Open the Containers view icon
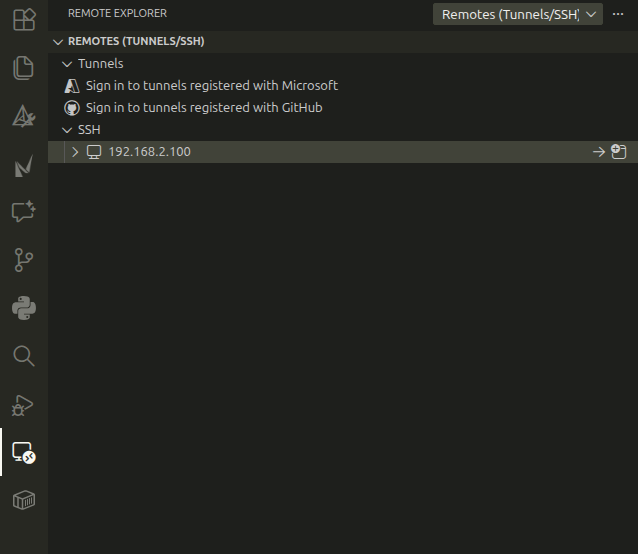638x554 pixels. pyautogui.click(x=23, y=500)
